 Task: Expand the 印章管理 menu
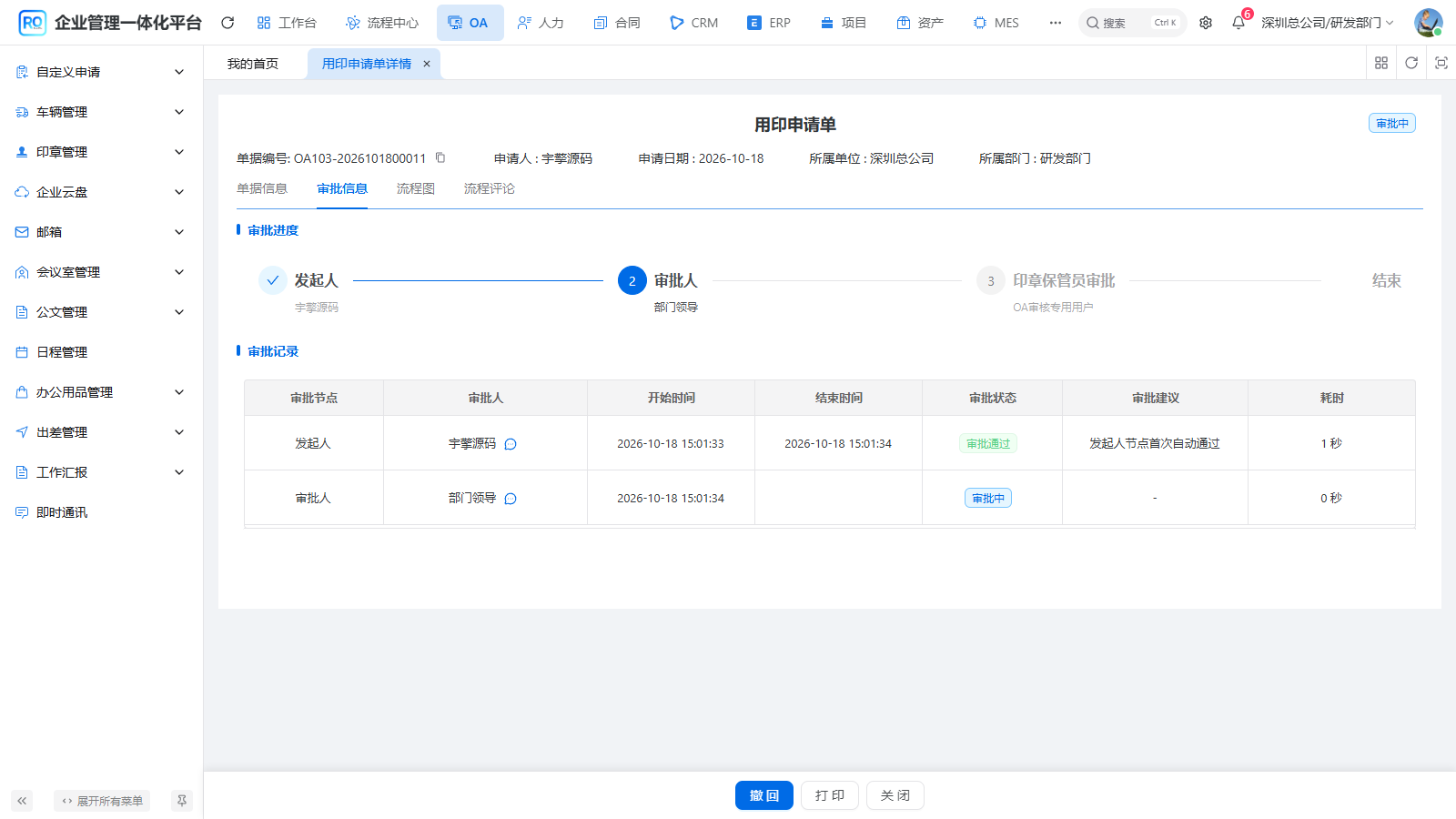[101, 152]
